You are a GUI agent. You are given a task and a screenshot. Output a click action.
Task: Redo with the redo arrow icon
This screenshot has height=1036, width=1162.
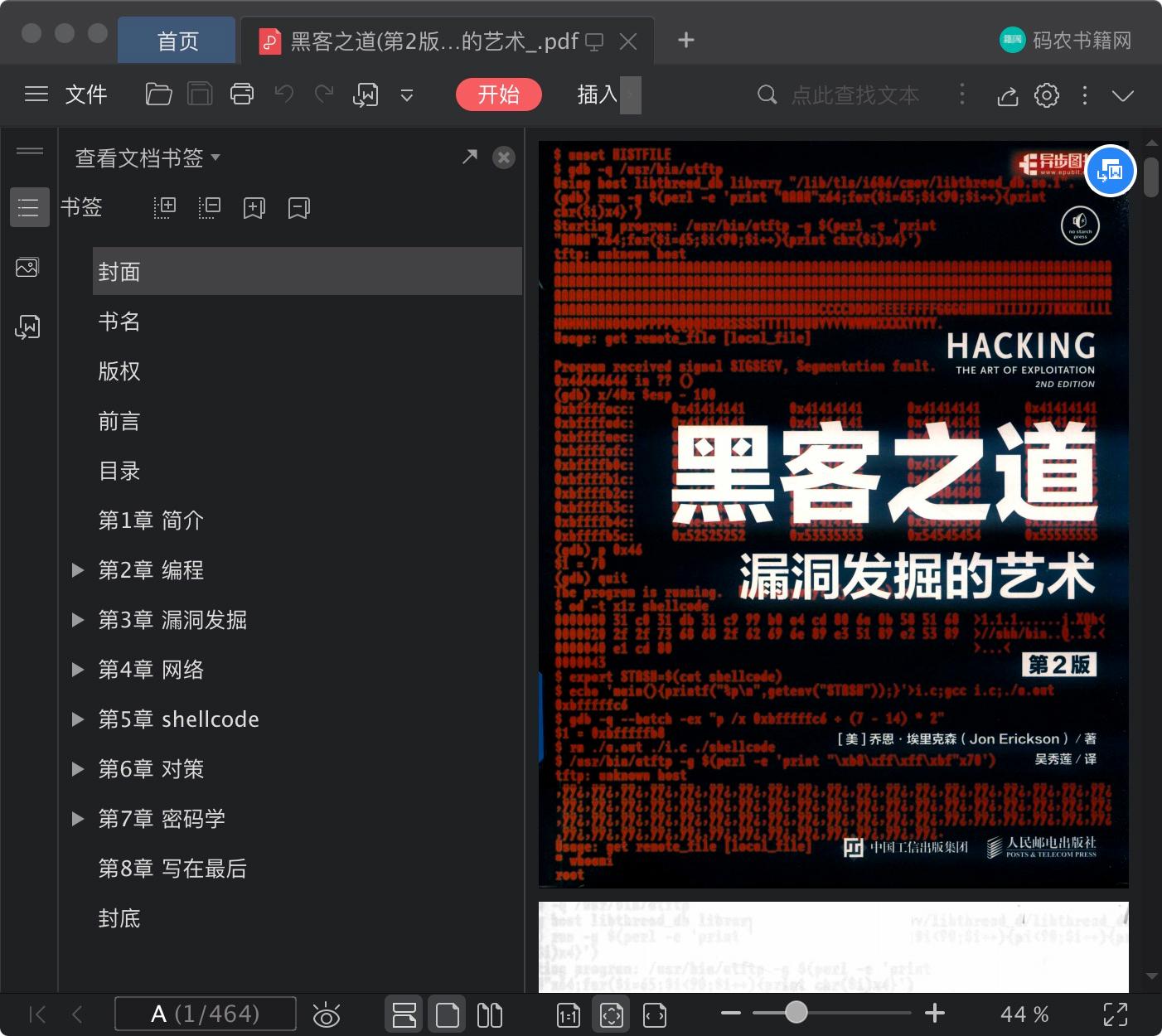coord(324,94)
